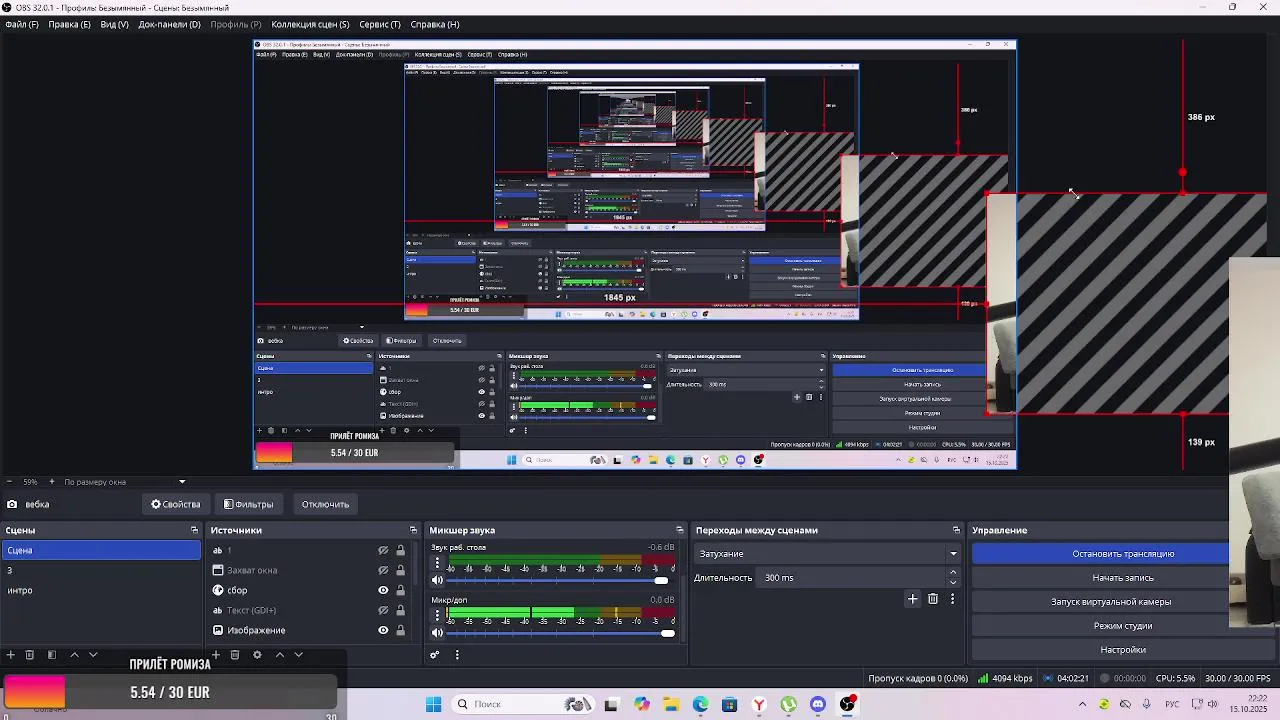The width and height of the screenshot is (1280, 720).
Task: Open Свойства for selected source
Action: (x=176, y=504)
